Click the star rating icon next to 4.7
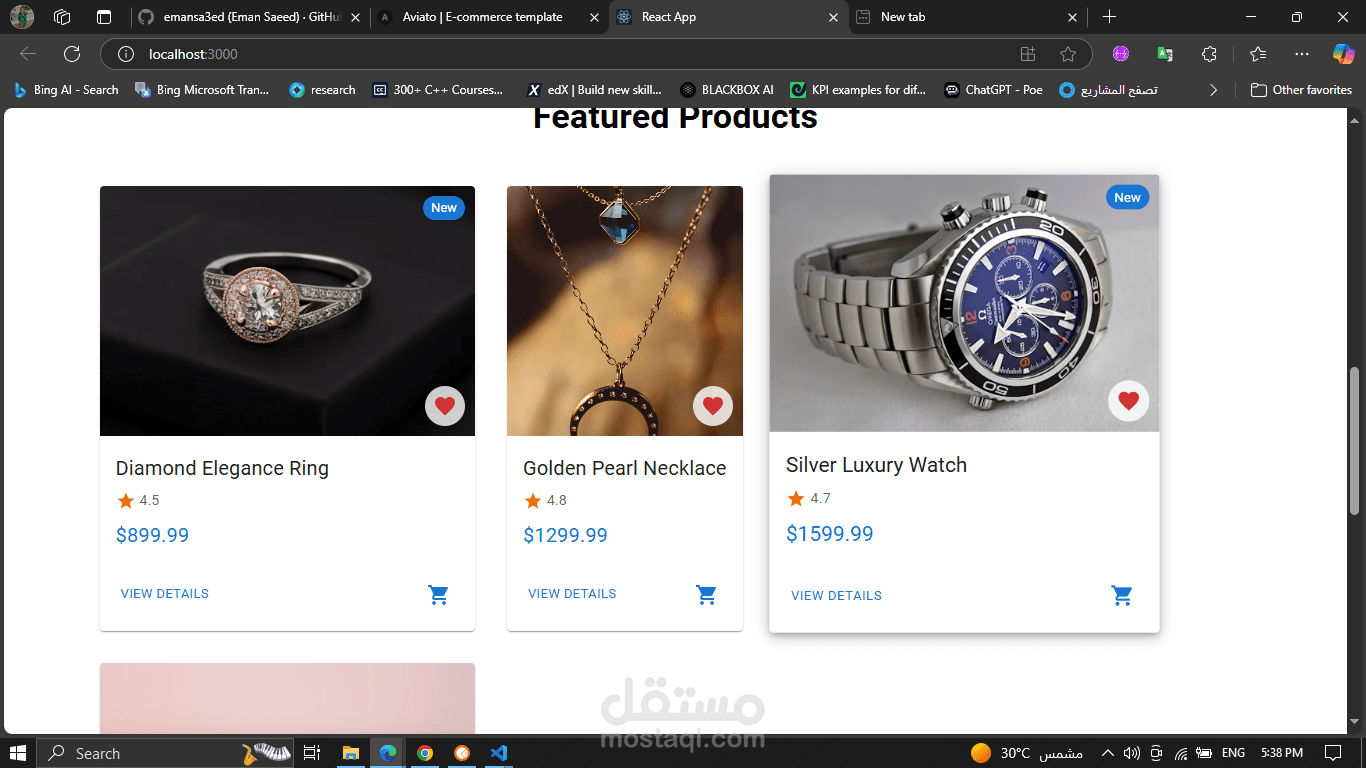The image size is (1366, 768). (x=796, y=498)
